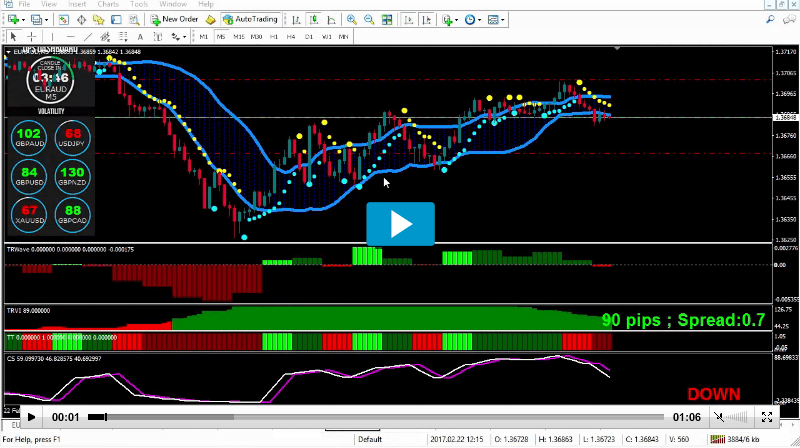Expand the New Chart dropdown arrow
800x448 pixels.
(23, 20)
